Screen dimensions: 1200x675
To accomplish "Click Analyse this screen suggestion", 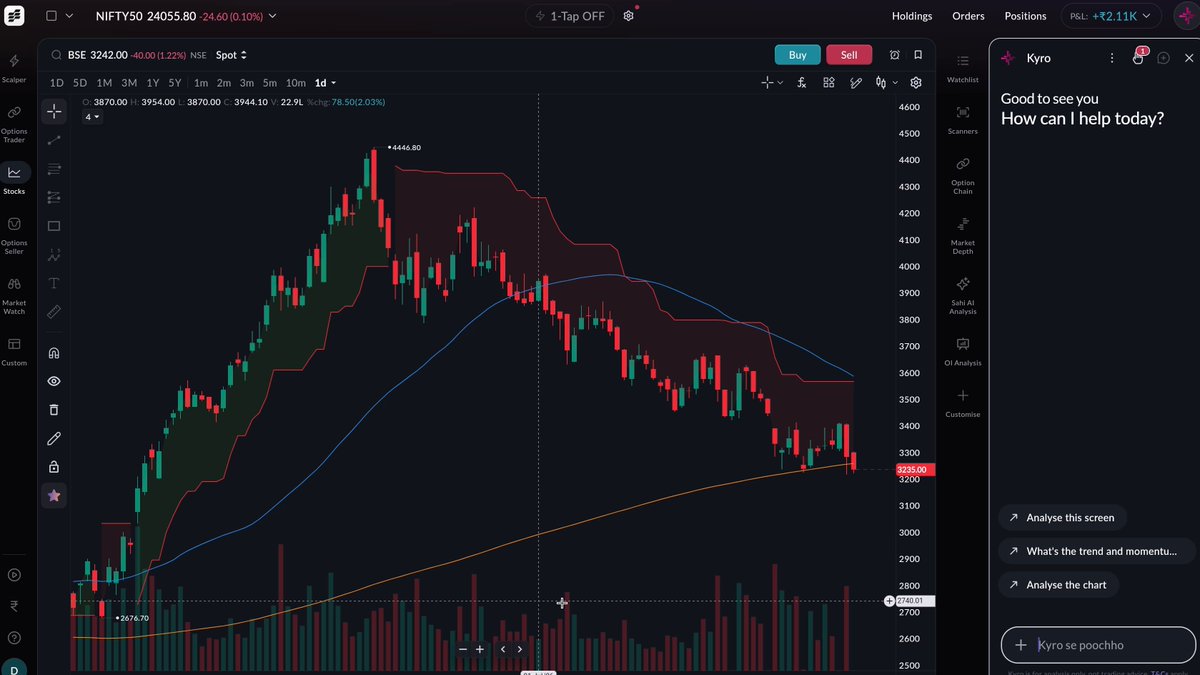I will tap(1062, 517).
